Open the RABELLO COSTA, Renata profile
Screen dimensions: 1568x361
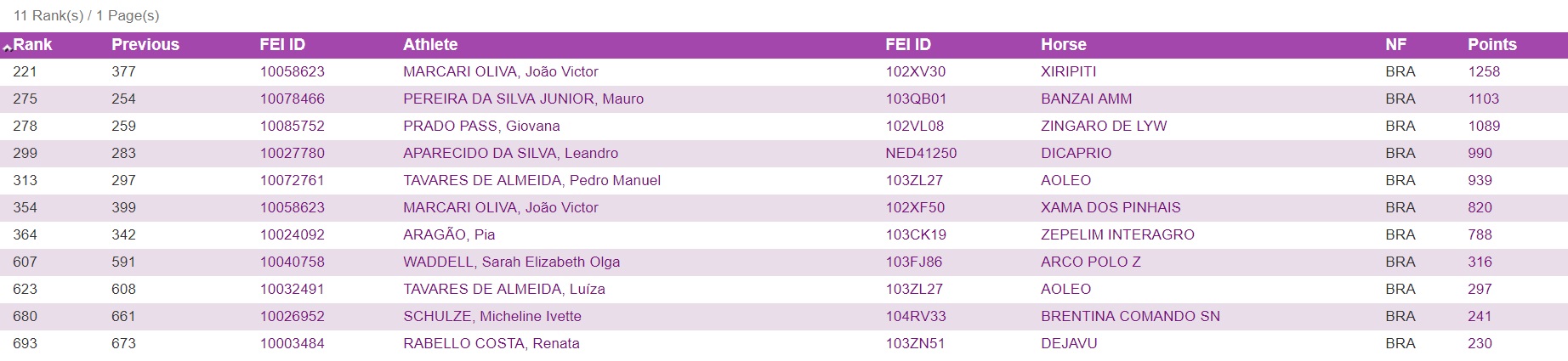click(491, 344)
